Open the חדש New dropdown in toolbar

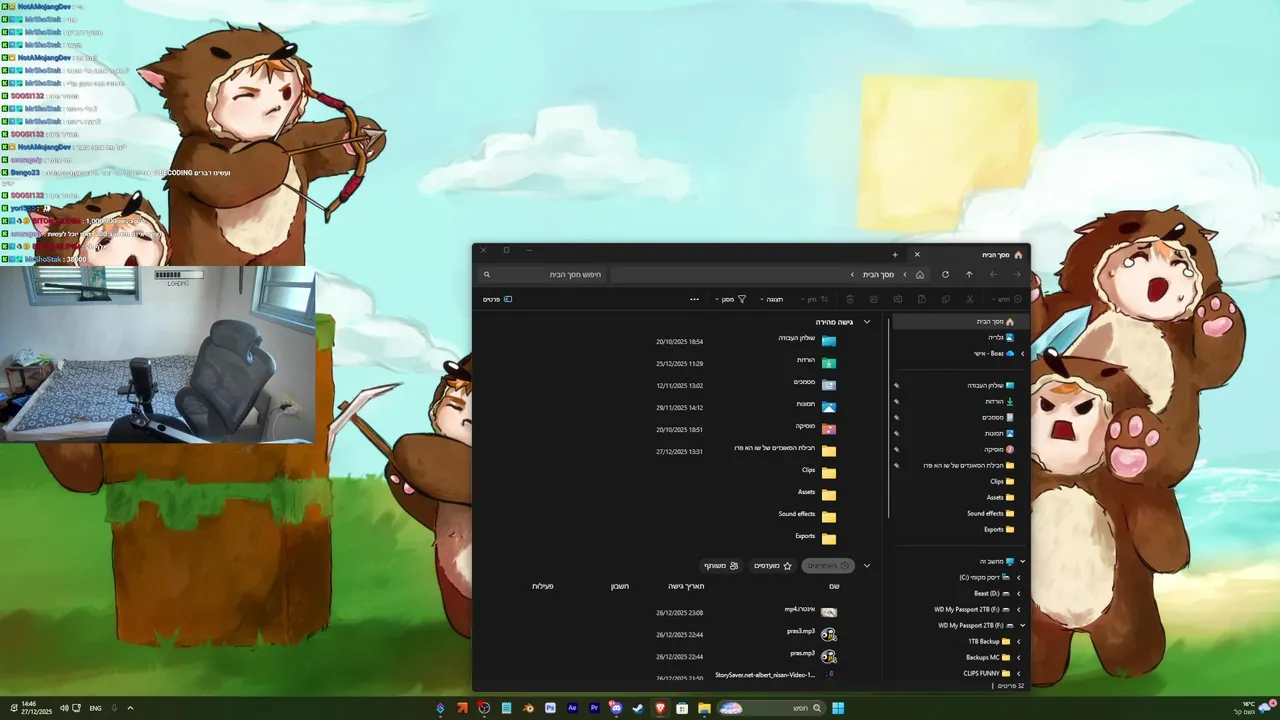1007,299
